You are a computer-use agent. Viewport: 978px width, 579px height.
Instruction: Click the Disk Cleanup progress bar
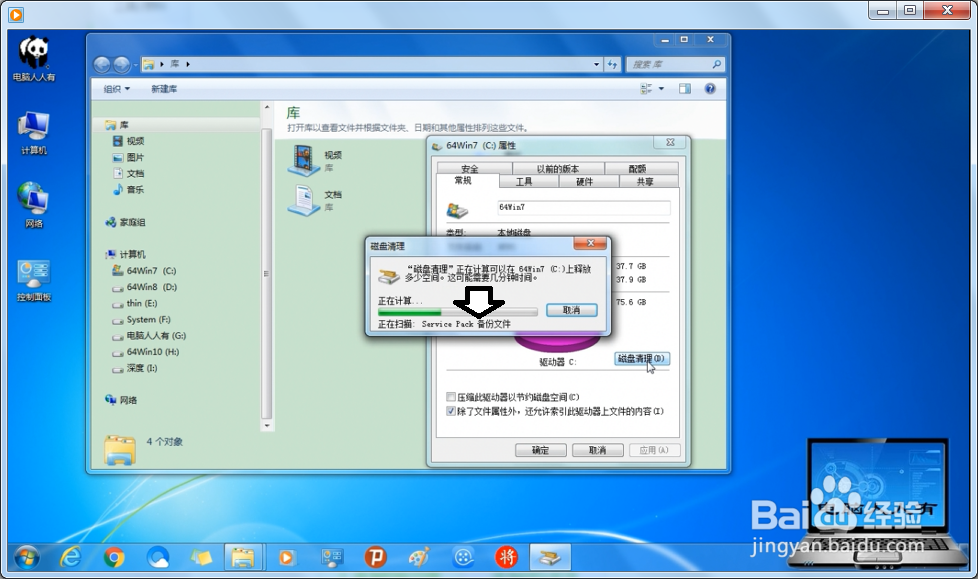[x=457, y=312]
